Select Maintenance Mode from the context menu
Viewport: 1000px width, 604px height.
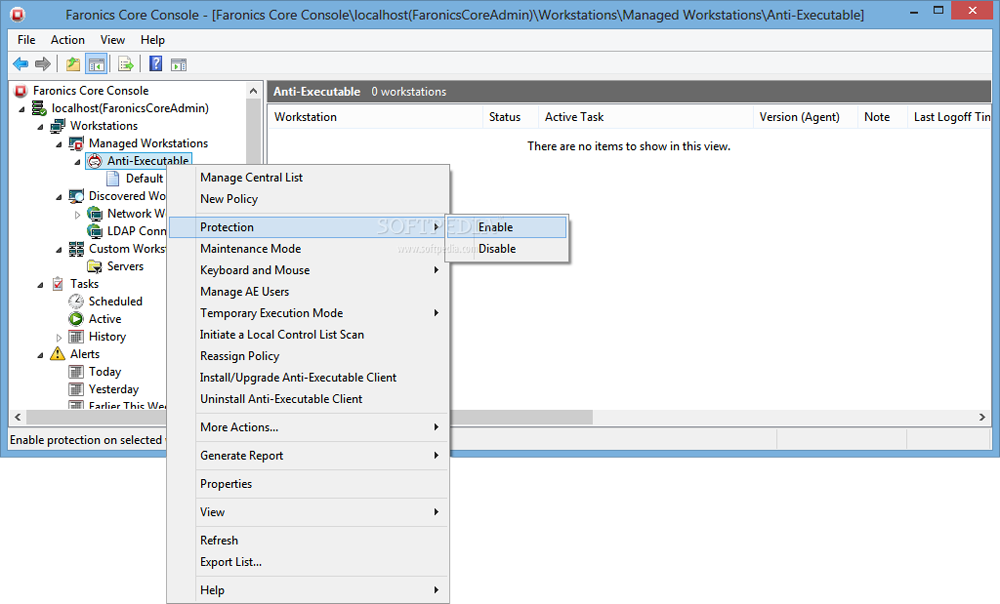tap(309, 249)
